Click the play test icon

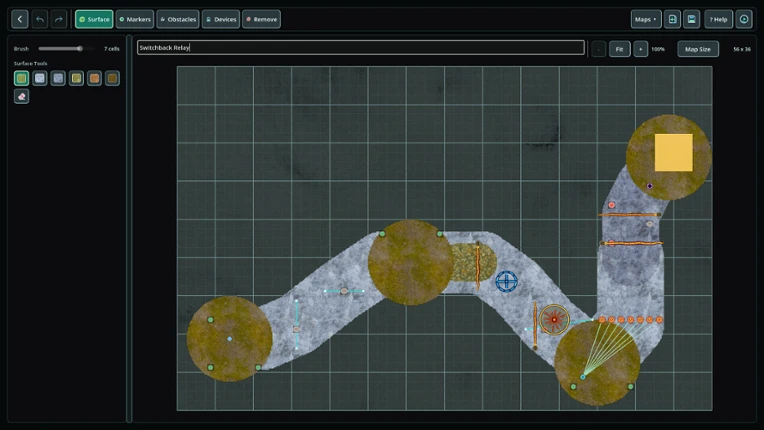744,19
